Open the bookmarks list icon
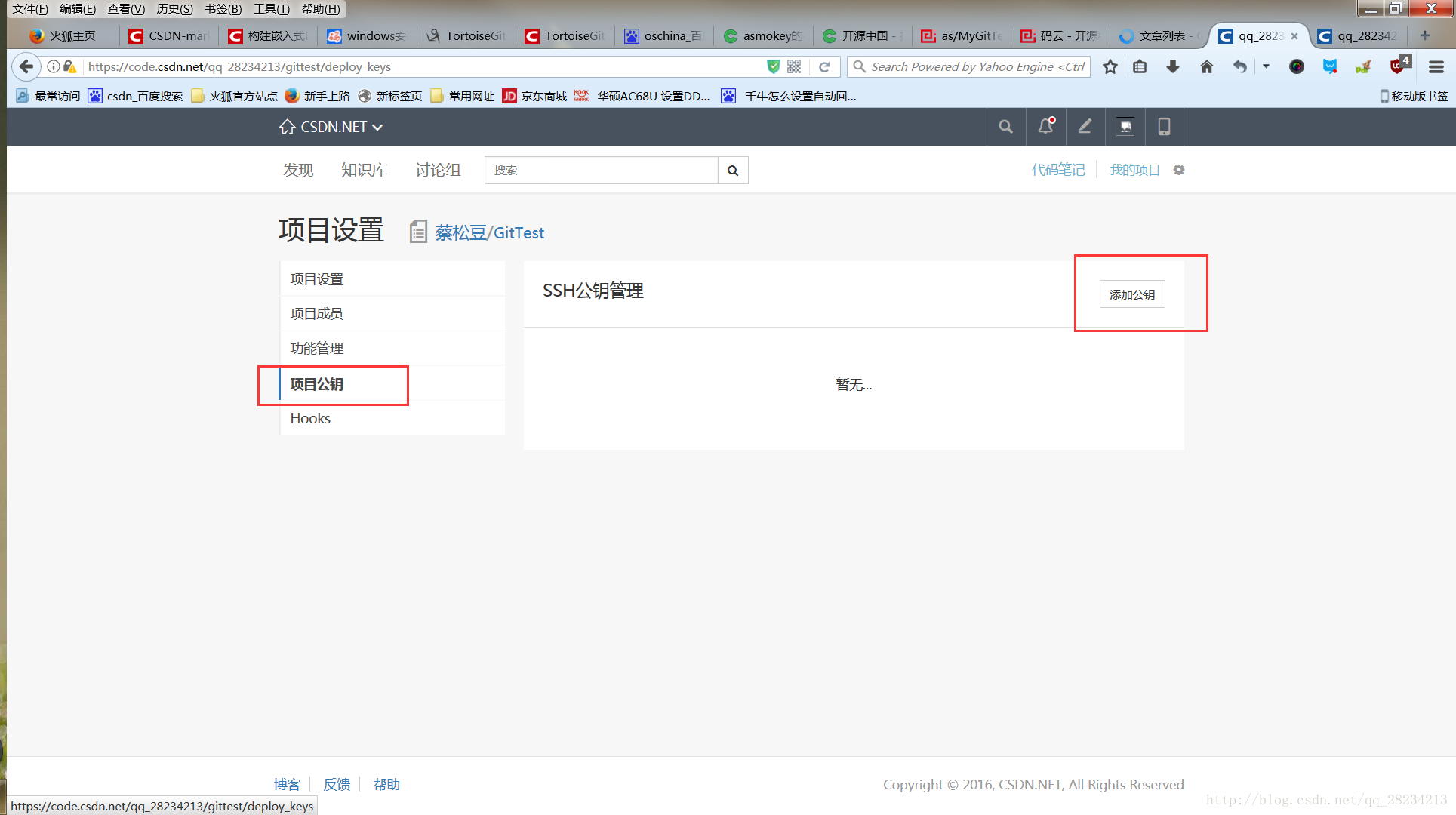This screenshot has width=1456, height=815. tap(1140, 66)
